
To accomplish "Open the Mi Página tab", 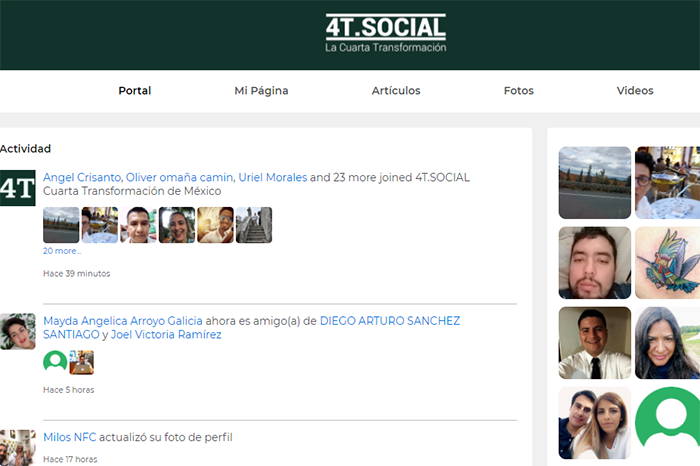I will tap(261, 91).
